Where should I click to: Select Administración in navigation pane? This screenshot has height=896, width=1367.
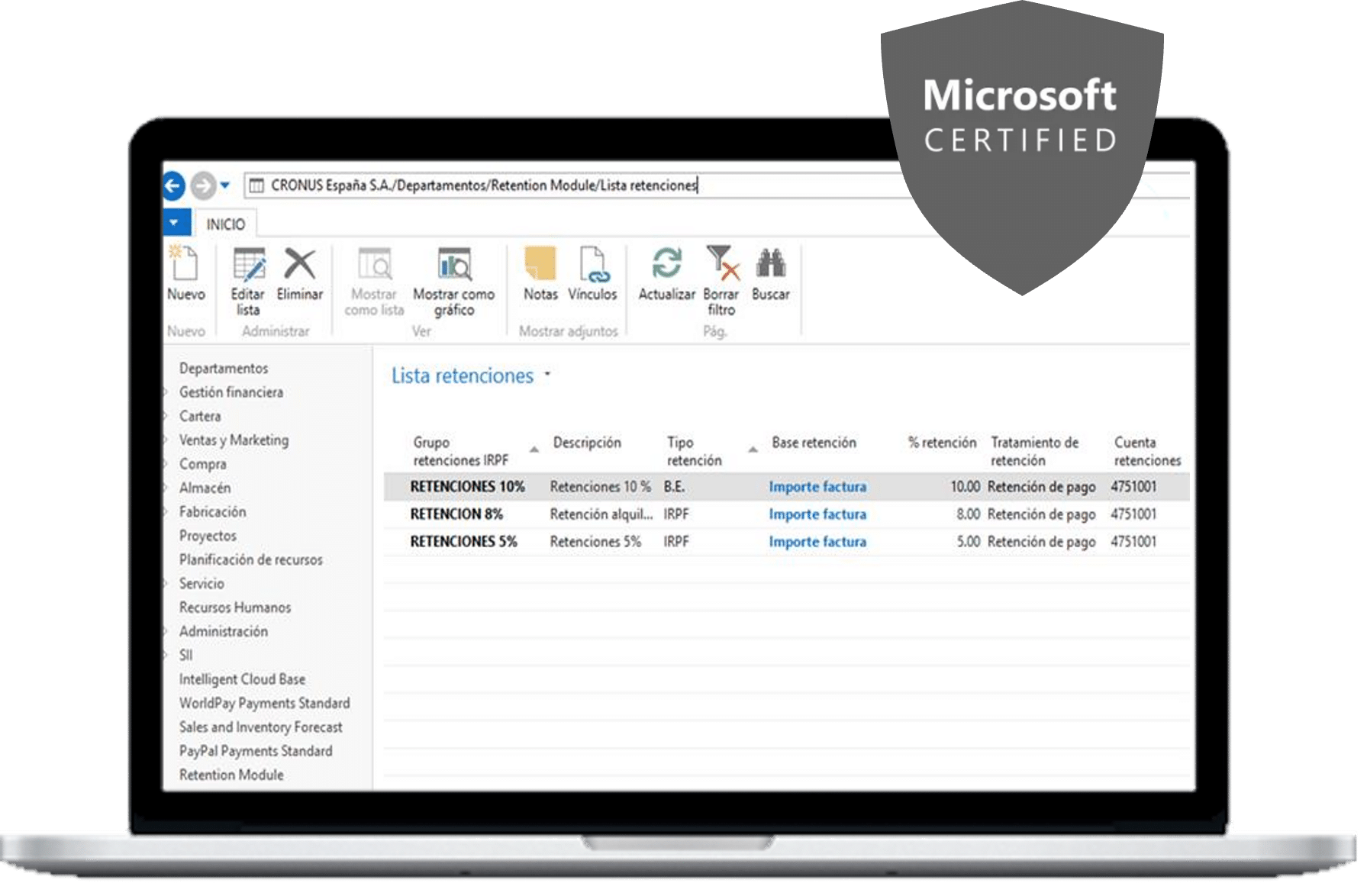[x=224, y=631]
